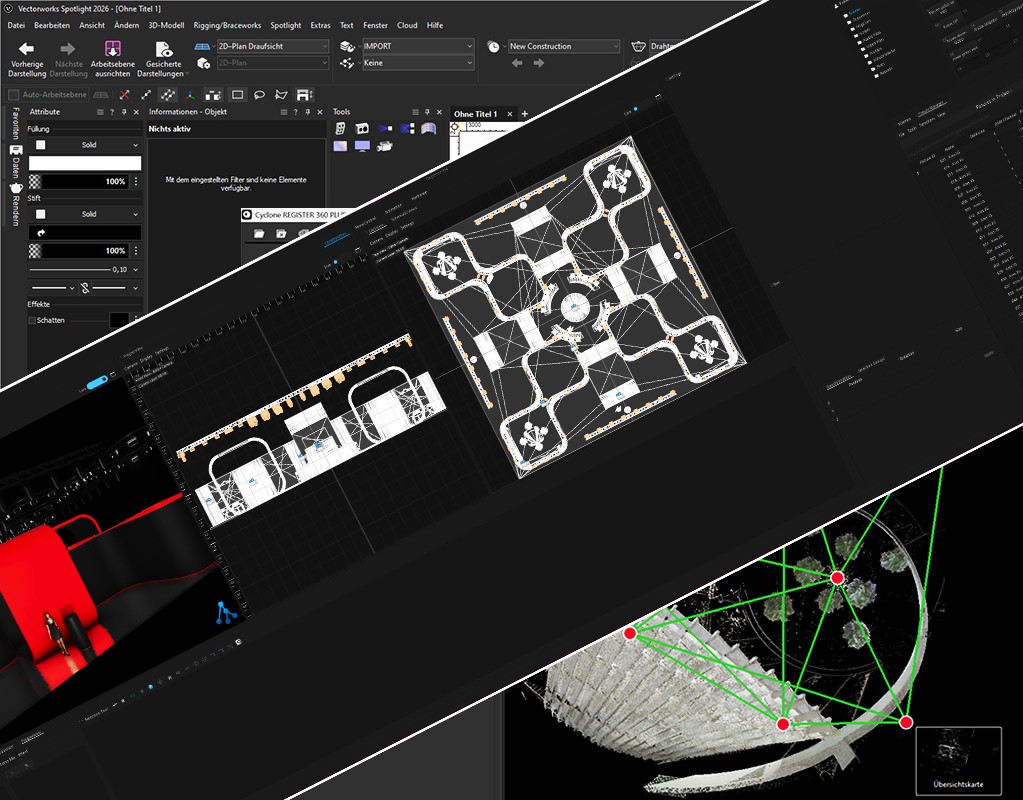
Task: Open the start line-ending marker dropdown
Action: tap(53, 288)
